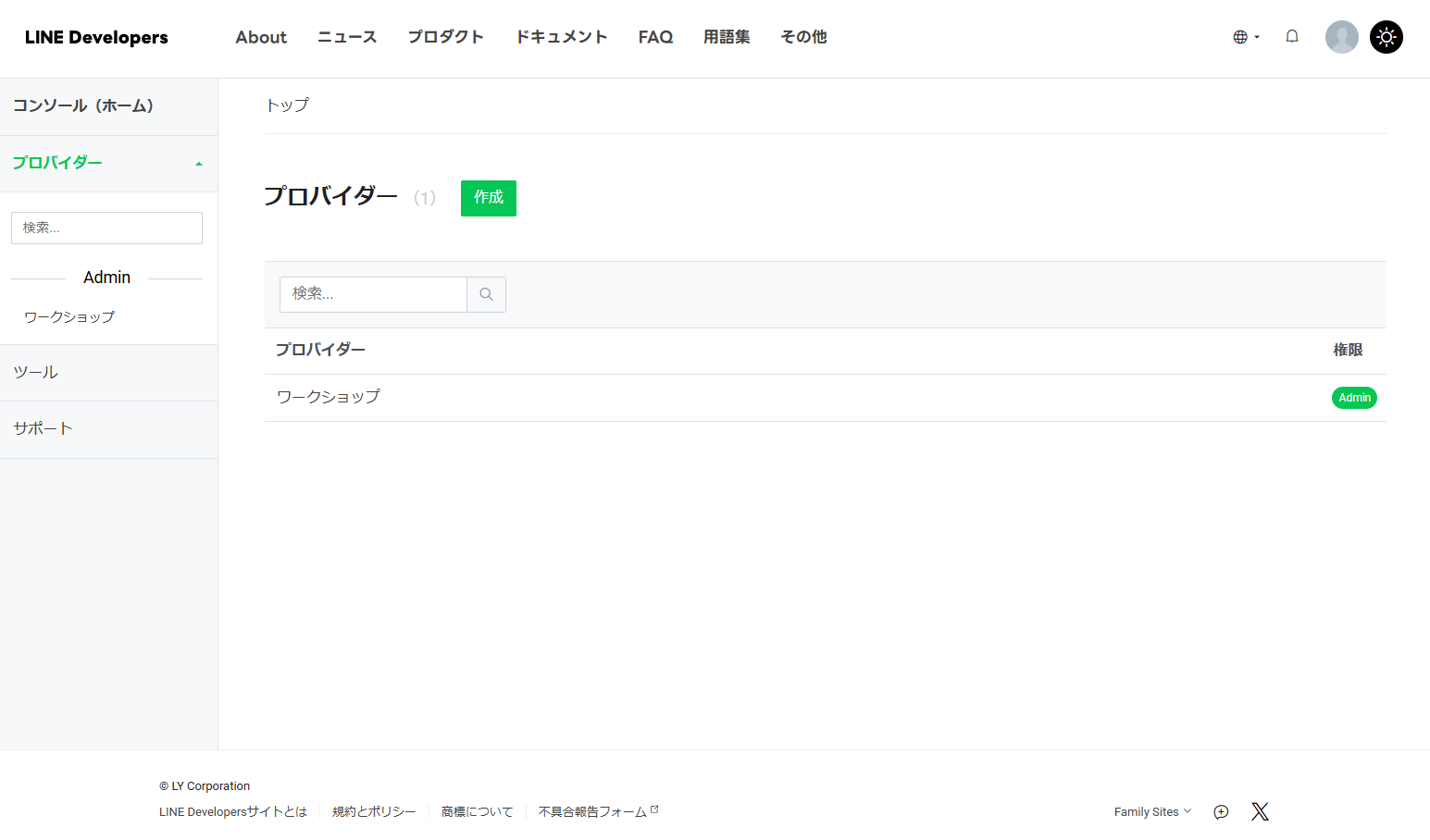Collapse the プロバイダー sidebar section
The image size is (1430, 840).
[x=198, y=164]
